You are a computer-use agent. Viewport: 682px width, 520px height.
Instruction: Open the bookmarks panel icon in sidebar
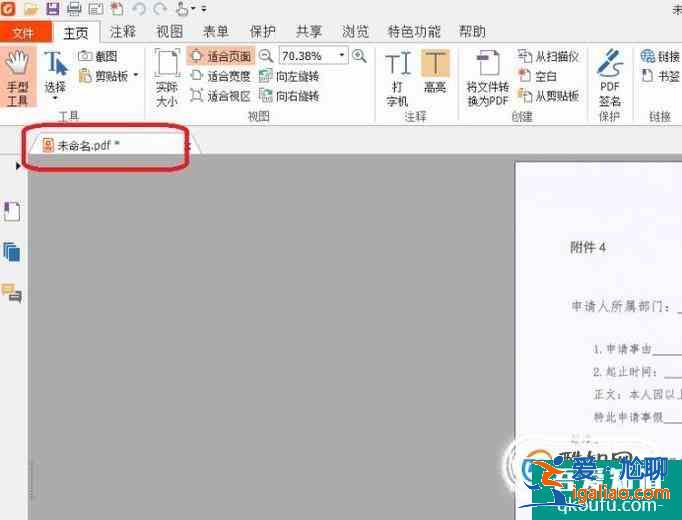[12, 212]
